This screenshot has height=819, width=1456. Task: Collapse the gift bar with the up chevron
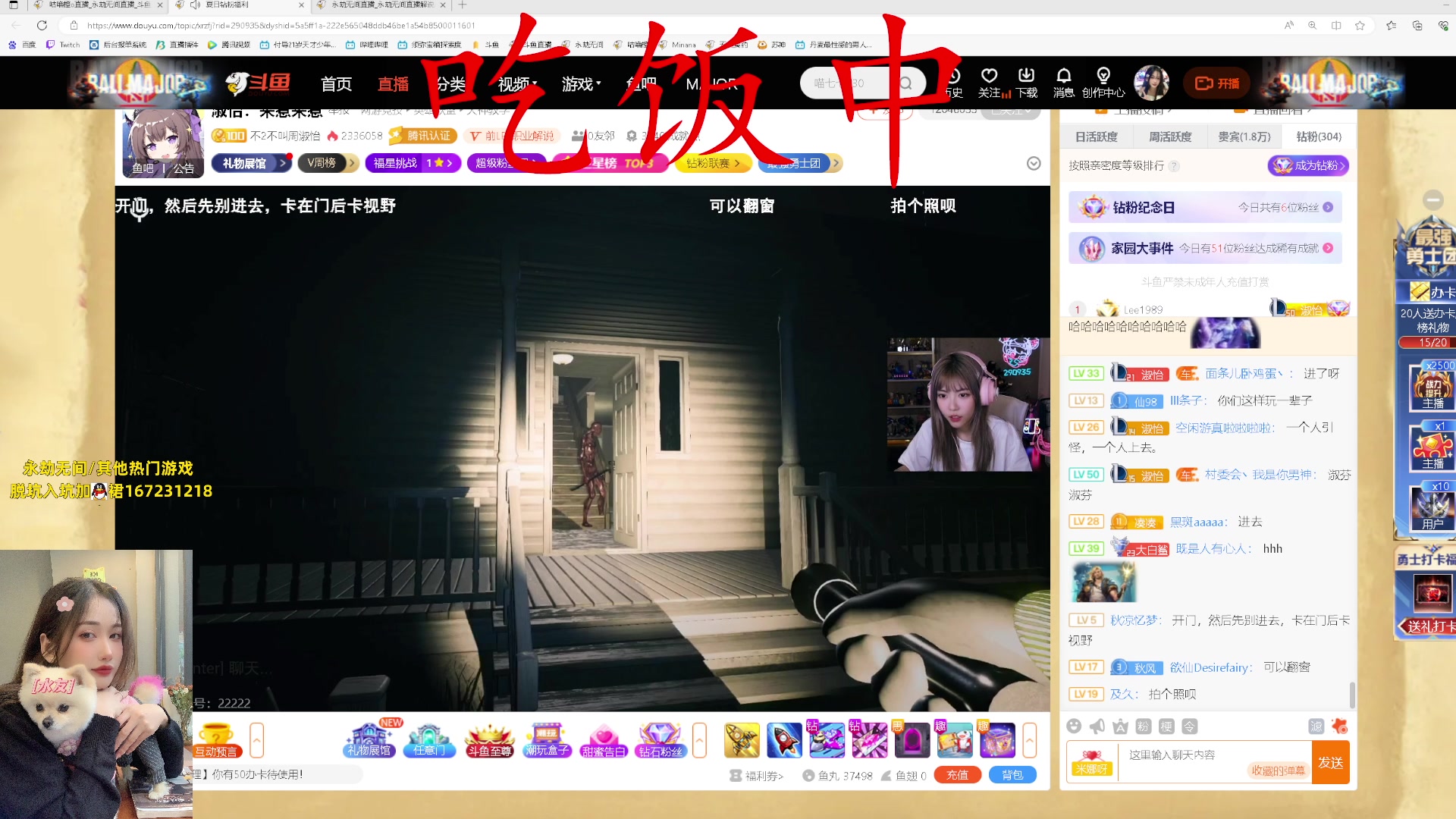click(1029, 739)
